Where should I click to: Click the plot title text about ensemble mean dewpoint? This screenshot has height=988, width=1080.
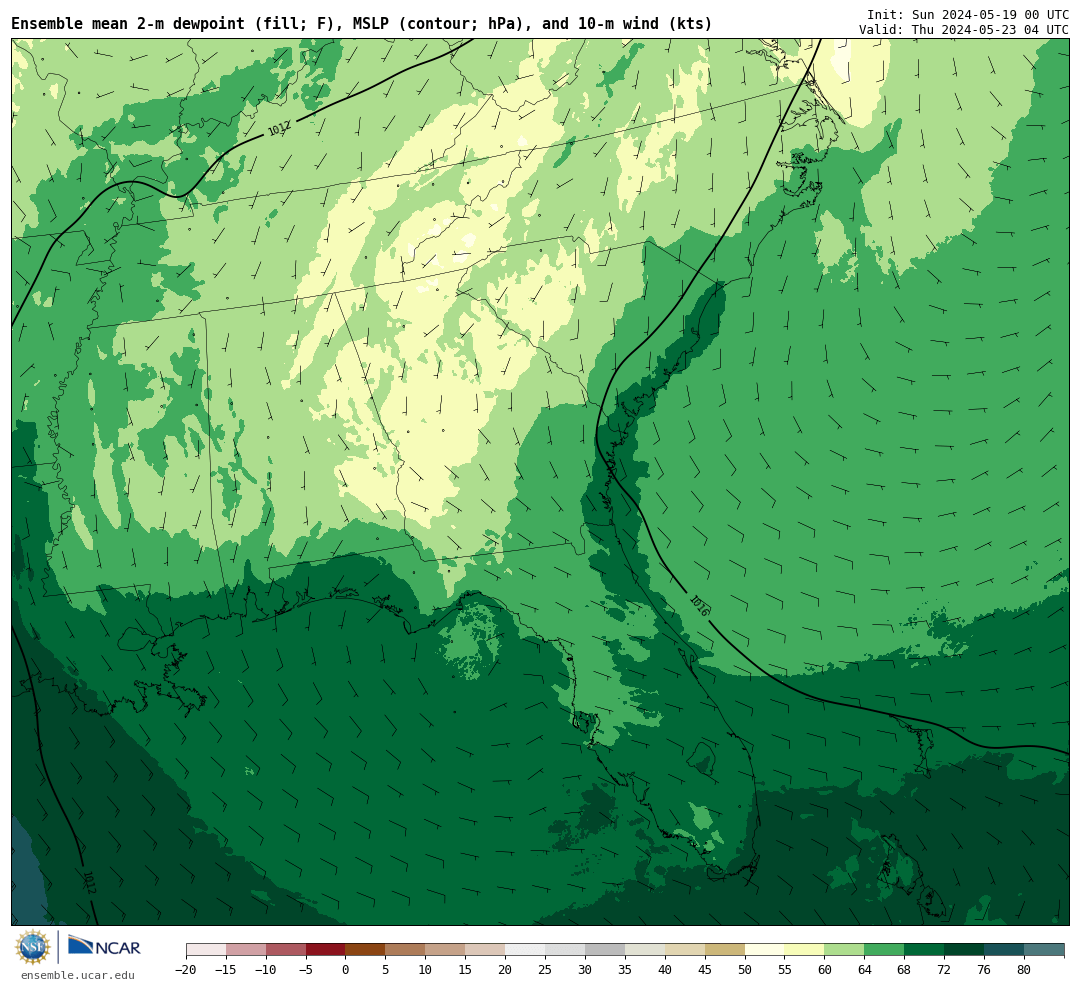361,24
